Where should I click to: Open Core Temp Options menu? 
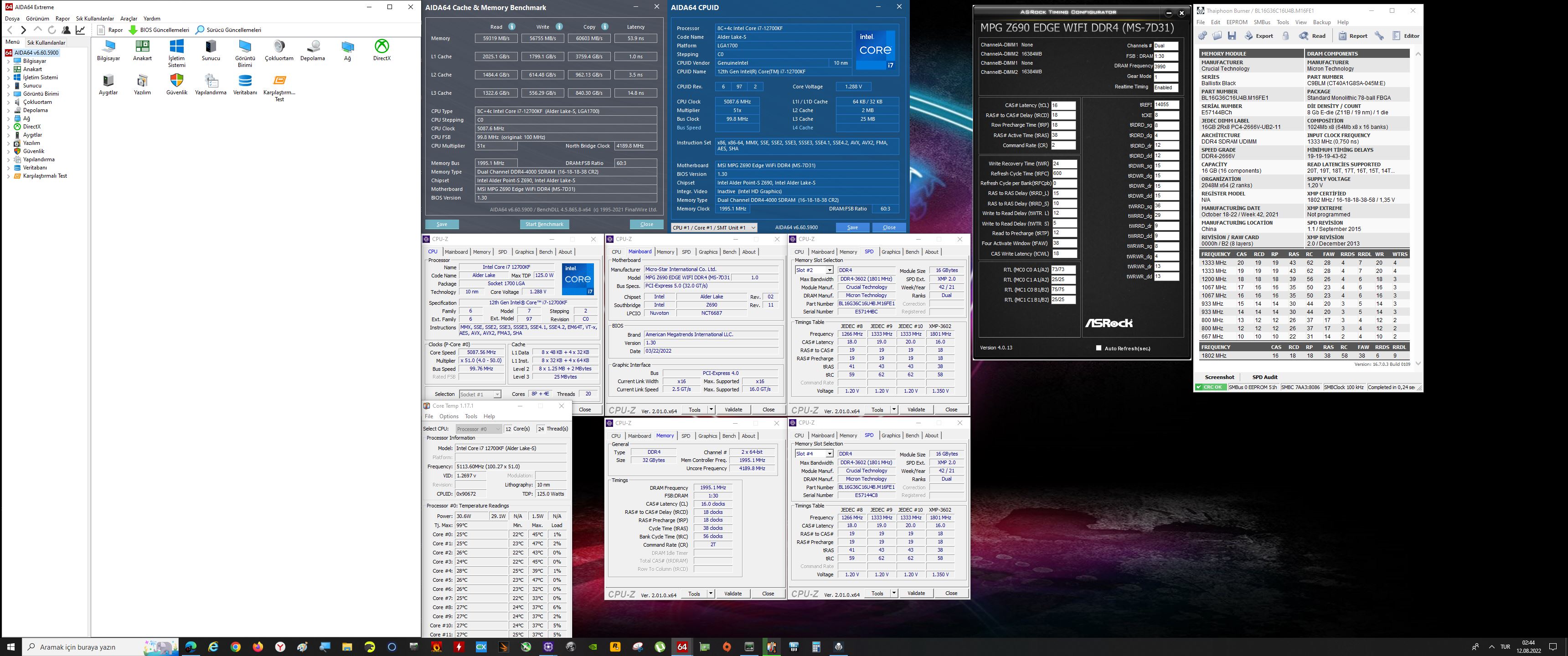tap(449, 416)
